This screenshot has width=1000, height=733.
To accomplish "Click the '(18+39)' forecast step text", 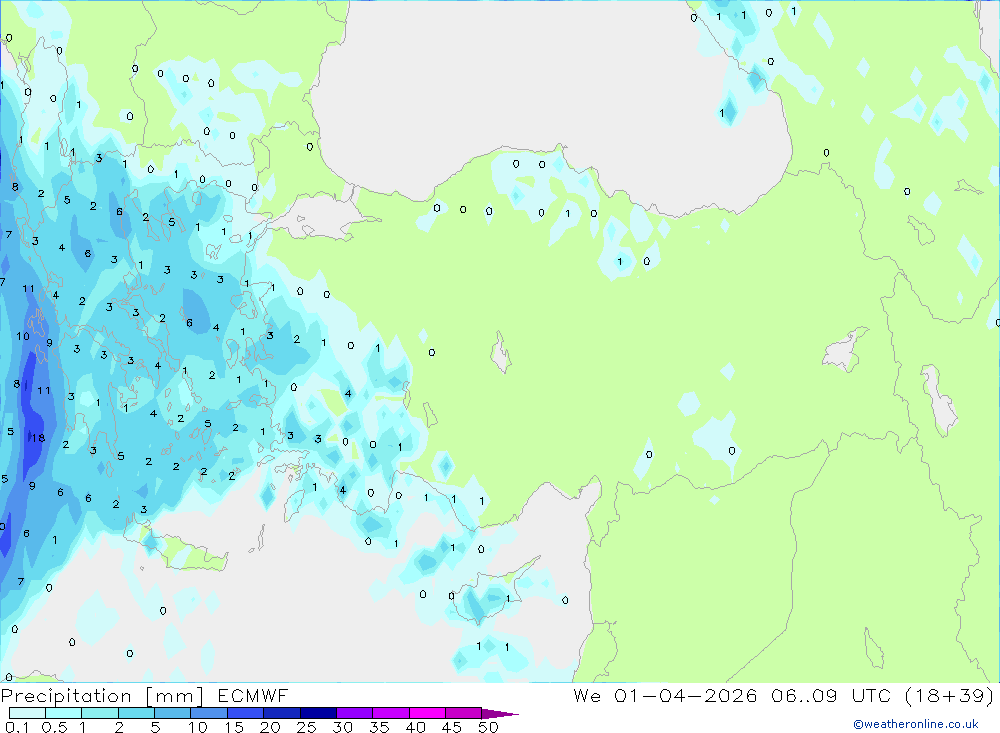I will (x=950, y=695).
